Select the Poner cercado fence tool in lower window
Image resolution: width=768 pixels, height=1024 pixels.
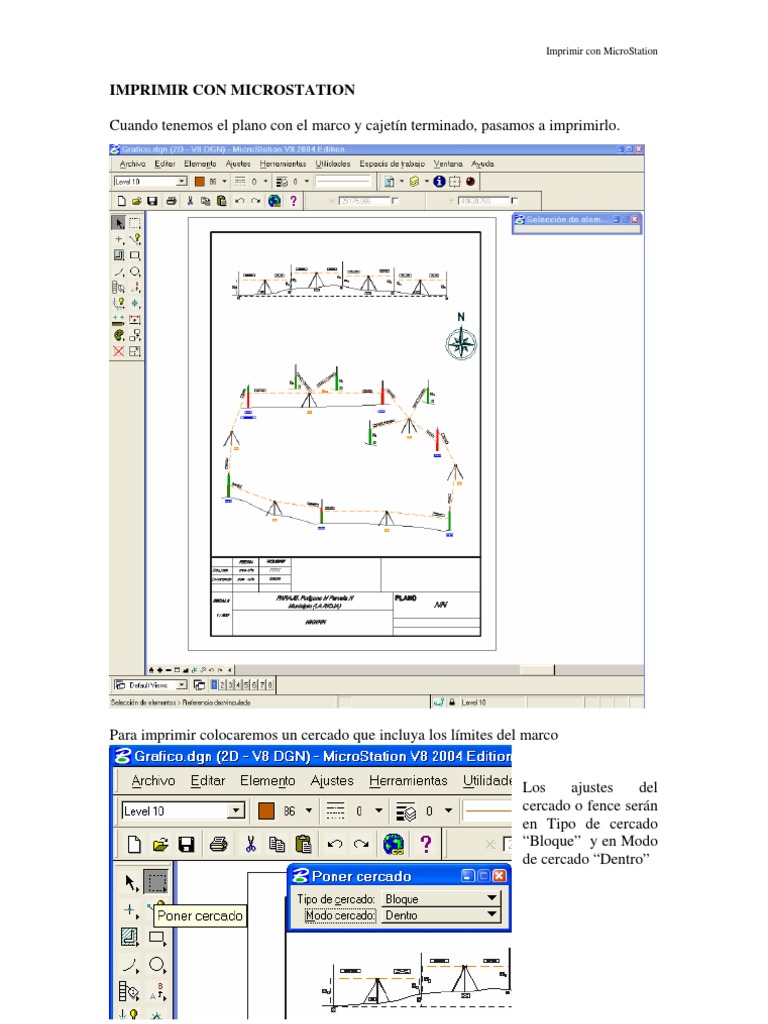(x=156, y=882)
